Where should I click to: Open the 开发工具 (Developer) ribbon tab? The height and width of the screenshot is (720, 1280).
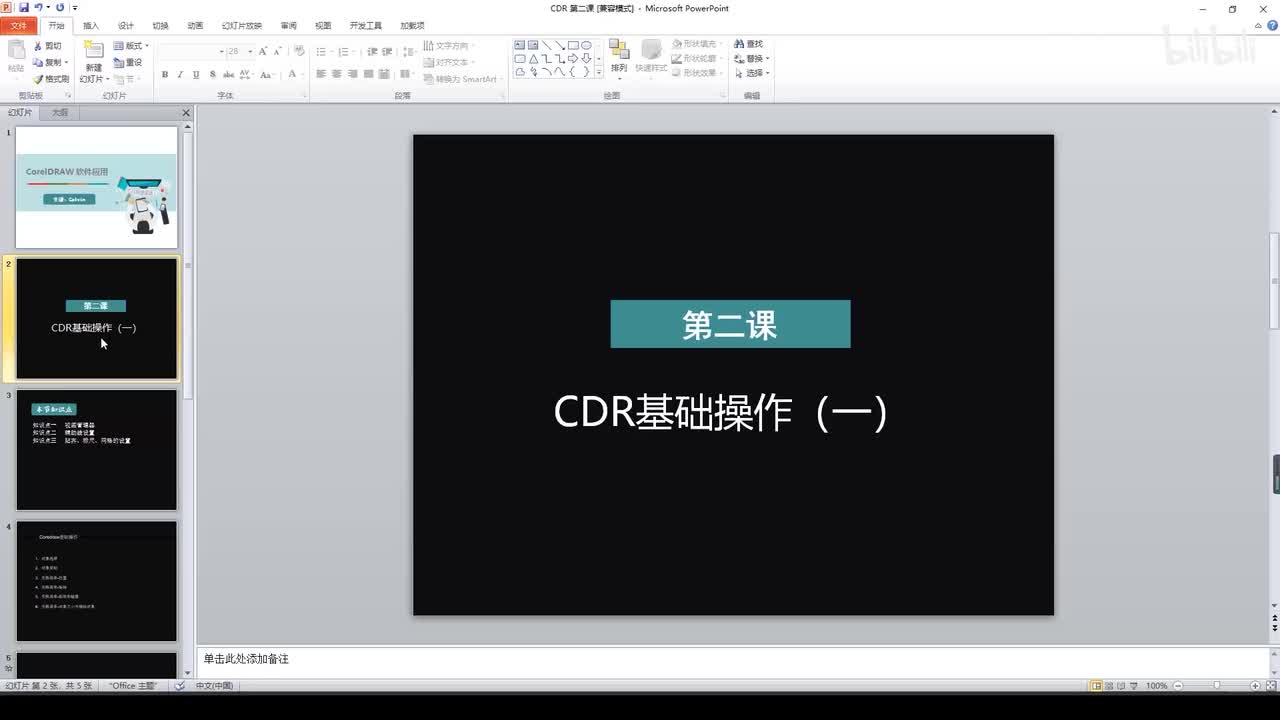[366, 26]
